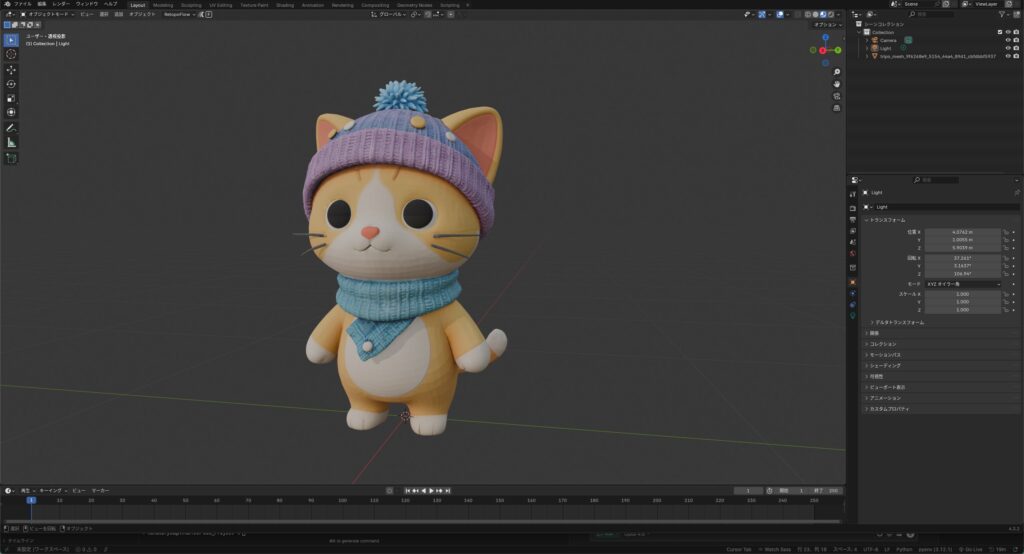Select the Rotate tool in the left toolbar
The height and width of the screenshot is (554, 1024).
pos(11,84)
